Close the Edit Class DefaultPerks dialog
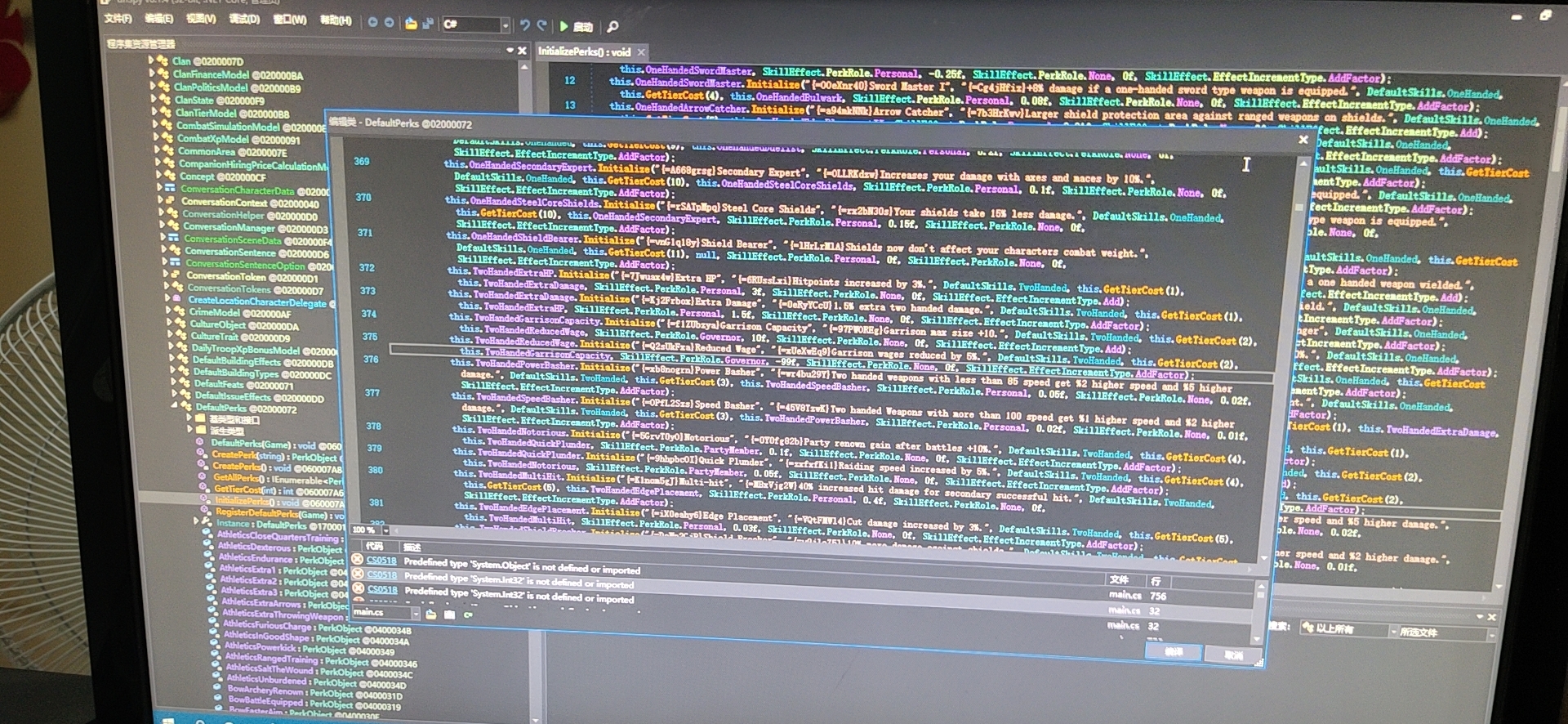 (x=1303, y=141)
